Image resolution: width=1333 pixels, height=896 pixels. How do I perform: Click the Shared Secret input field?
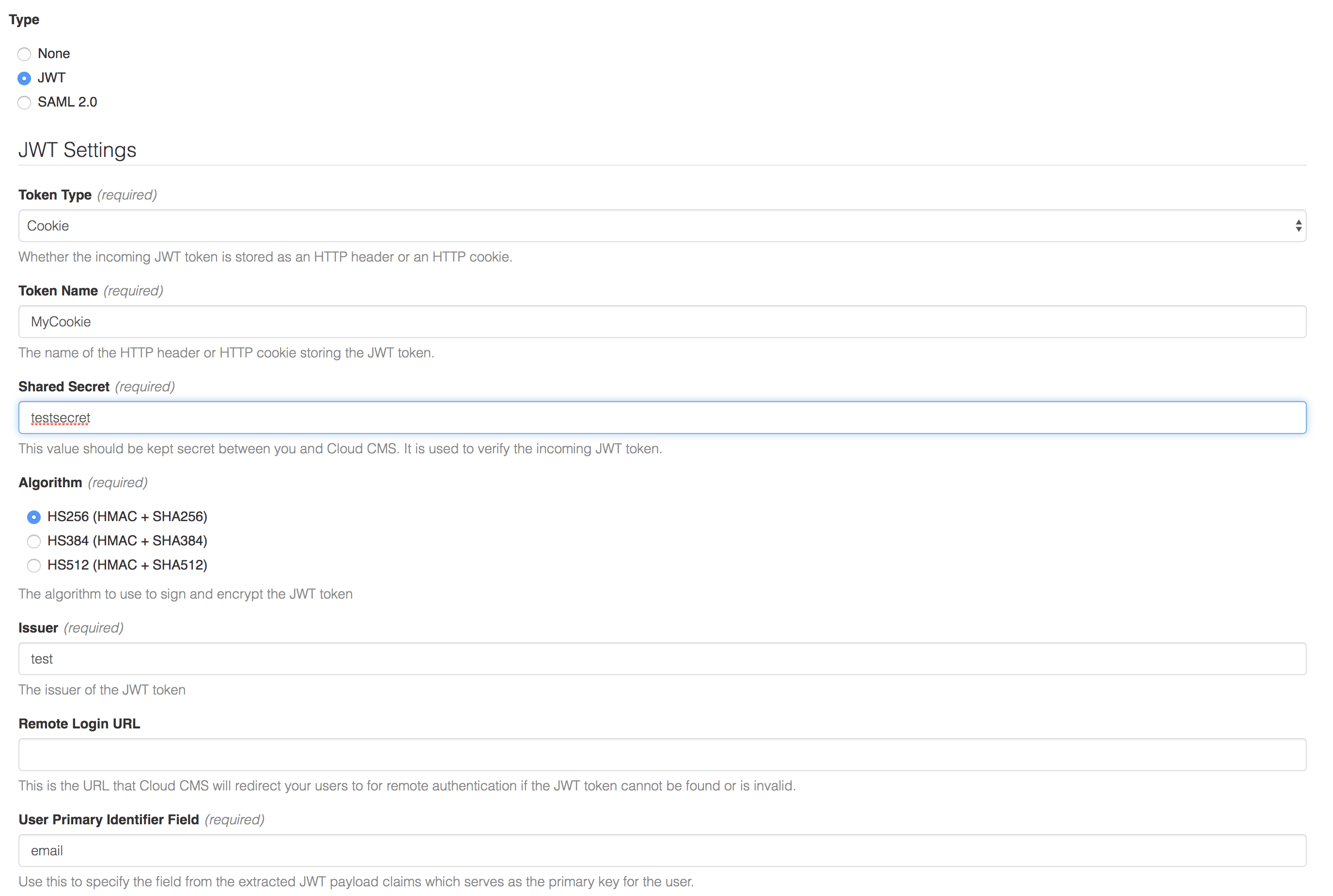(662, 417)
